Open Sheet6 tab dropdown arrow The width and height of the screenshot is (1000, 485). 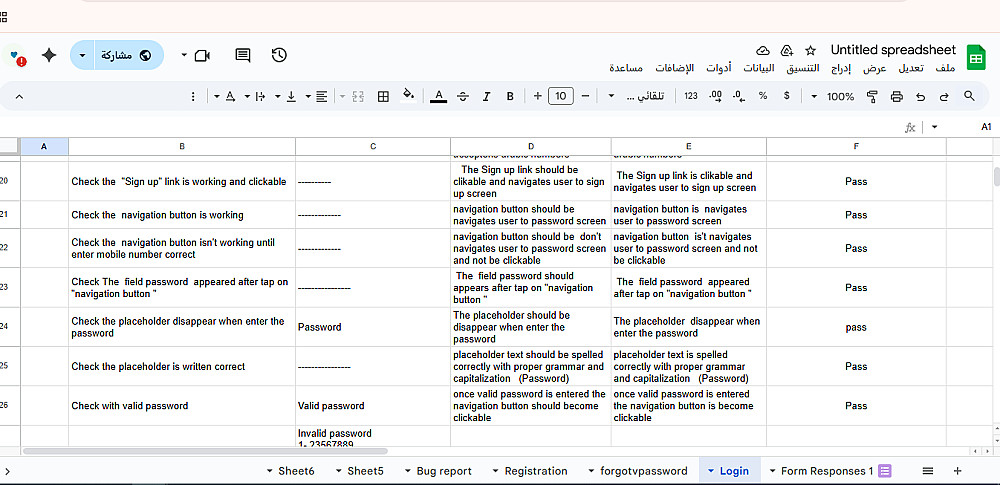[x=270, y=472]
